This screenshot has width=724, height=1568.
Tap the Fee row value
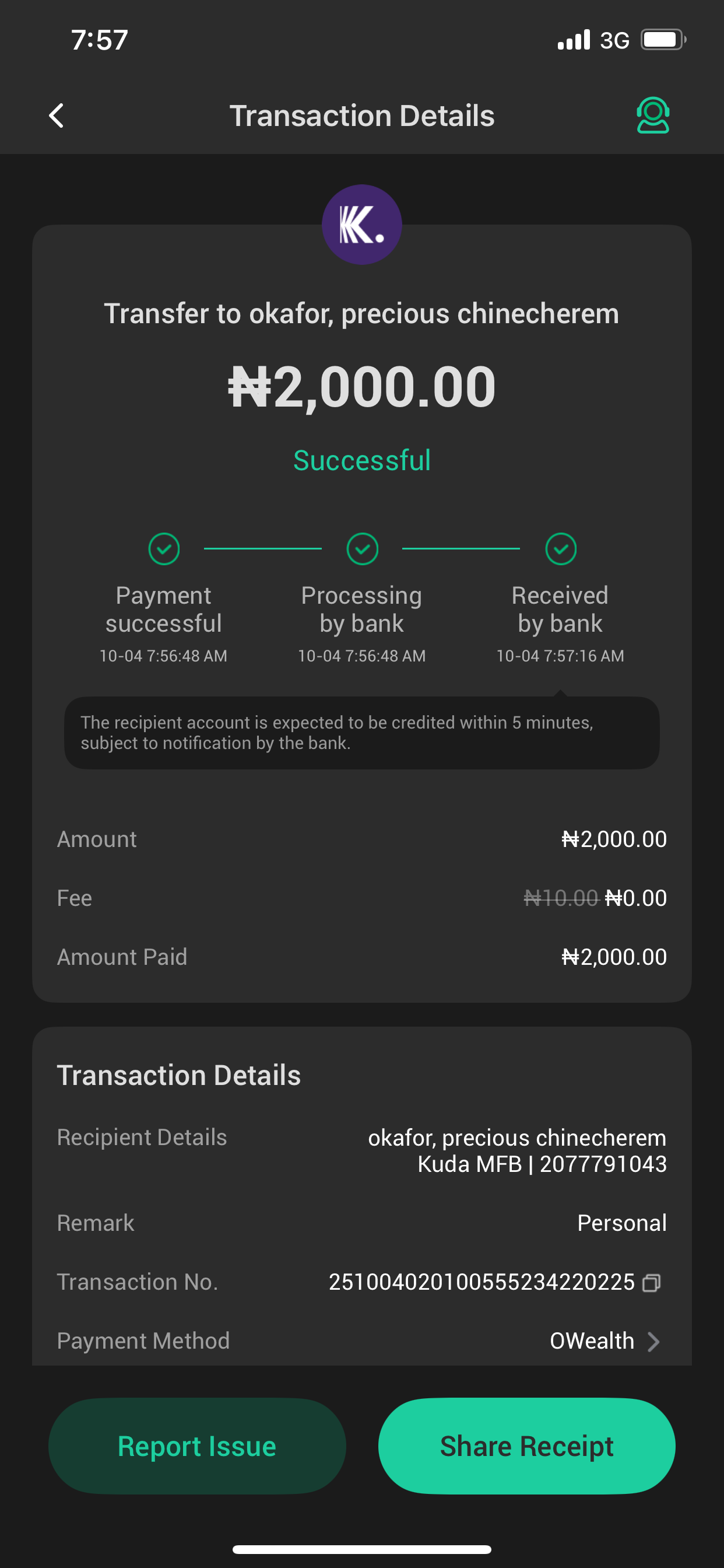[x=595, y=898]
